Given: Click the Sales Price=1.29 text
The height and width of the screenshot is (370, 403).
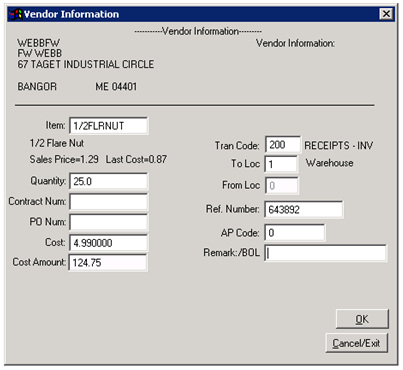Looking at the screenshot, I should (x=64, y=159).
